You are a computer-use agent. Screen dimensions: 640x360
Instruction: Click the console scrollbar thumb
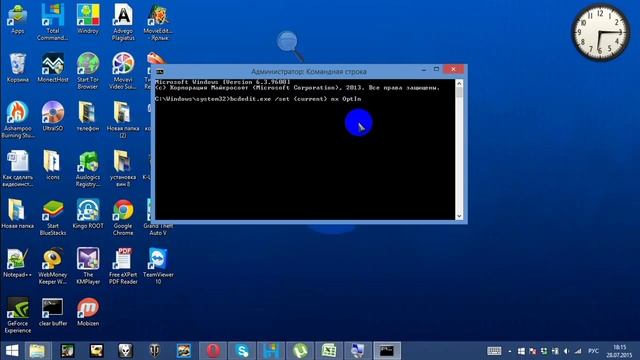pos(459,92)
